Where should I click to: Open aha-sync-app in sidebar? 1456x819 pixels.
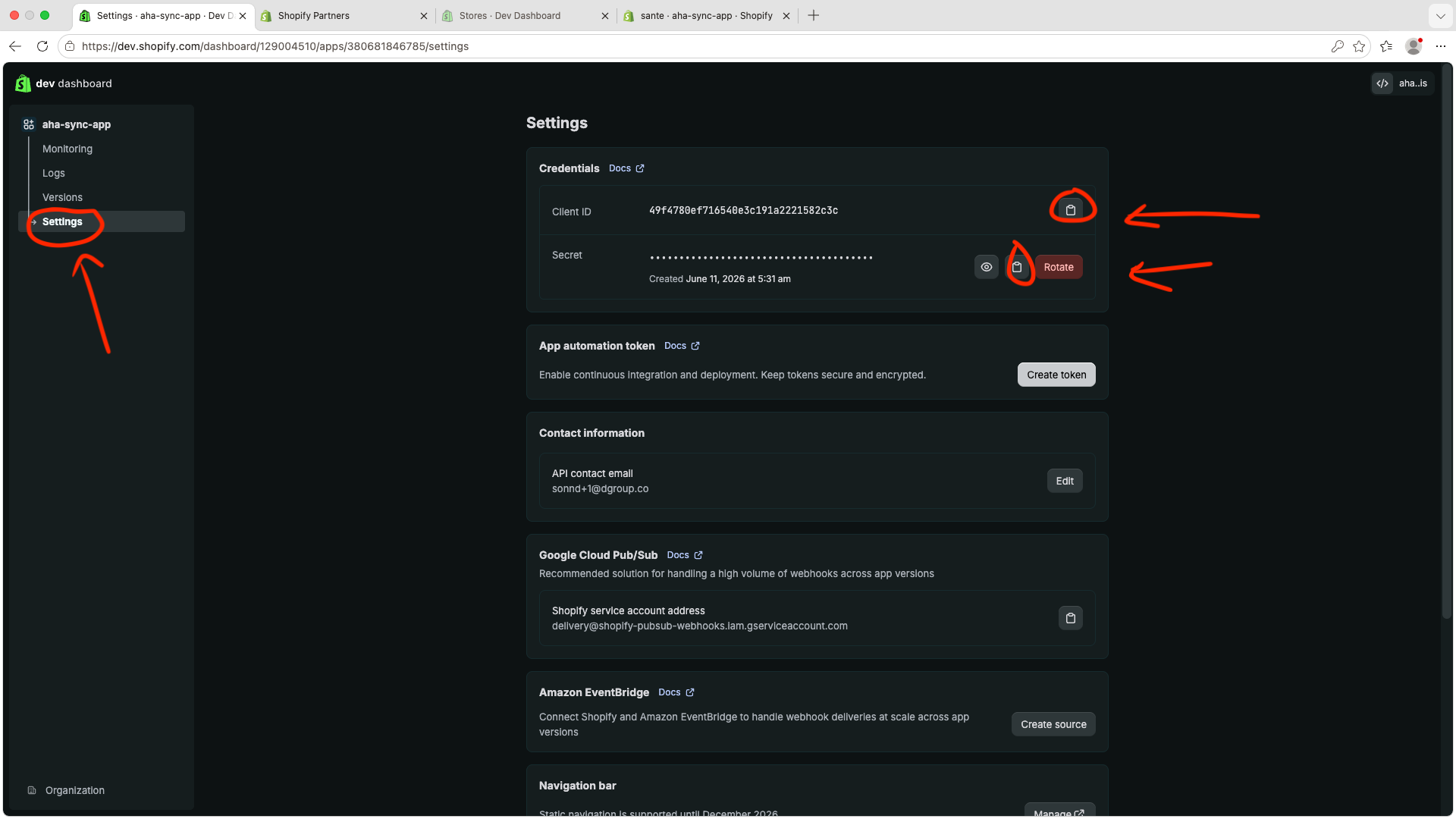pyautogui.click(x=77, y=124)
